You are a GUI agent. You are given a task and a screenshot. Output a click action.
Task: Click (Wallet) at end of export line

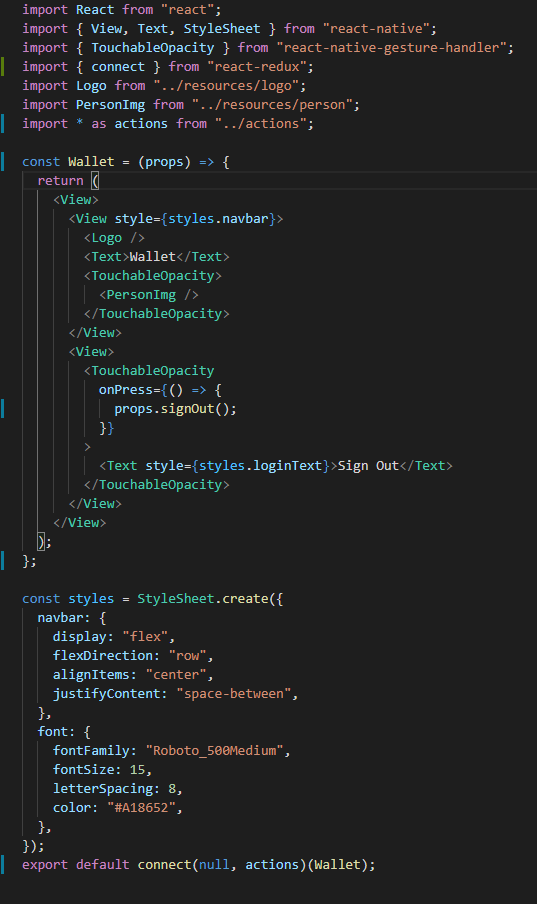coord(337,865)
